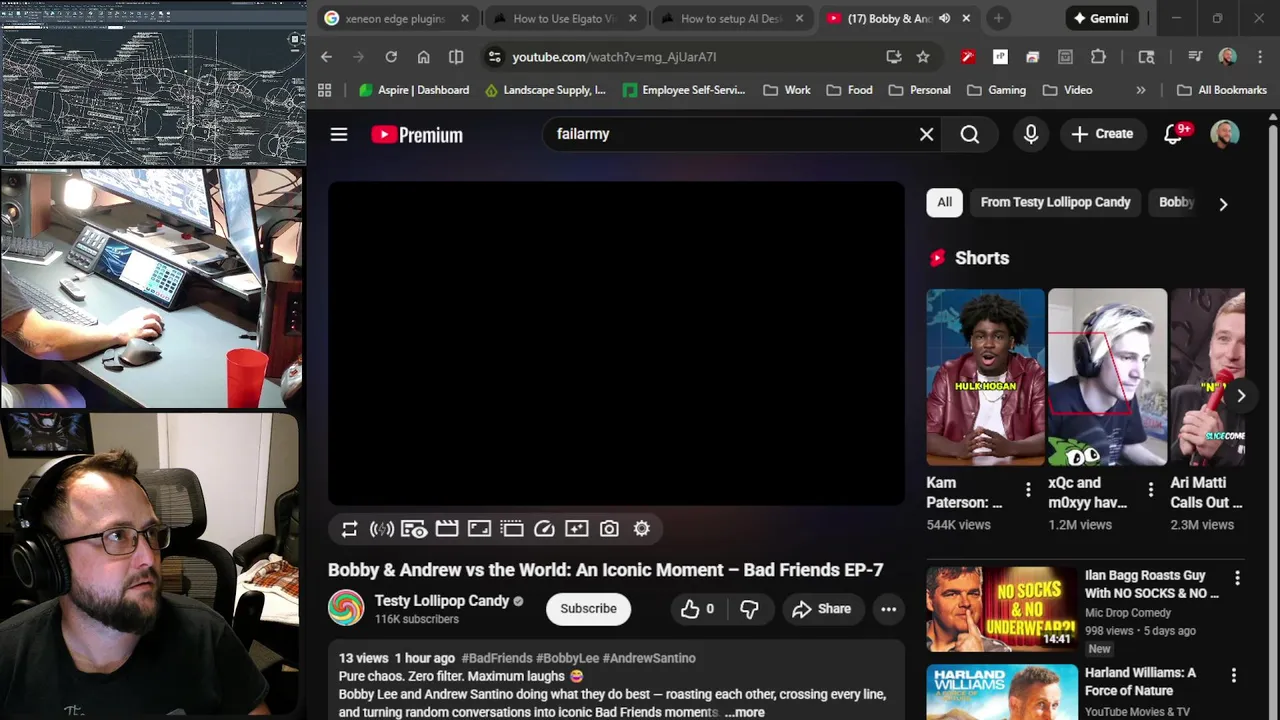This screenshot has width=1280, height=720.
Task: Open the Create menu
Action: (1102, 134)
